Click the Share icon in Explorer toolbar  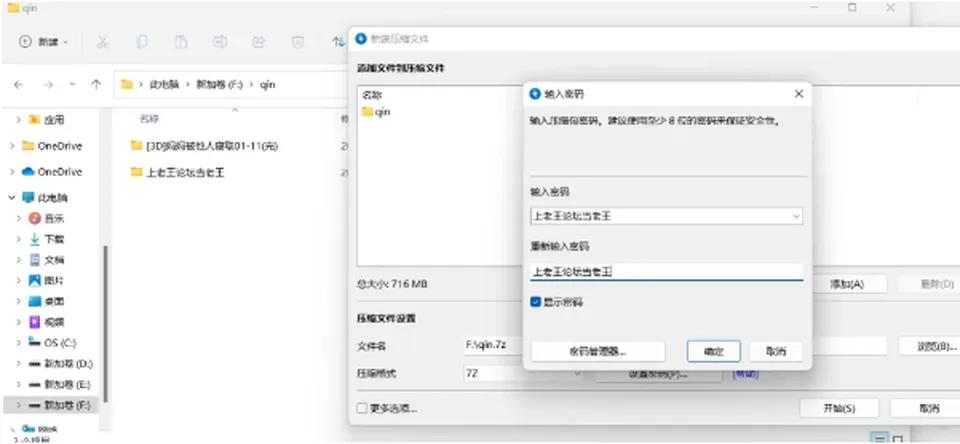(x=258, y=42)
